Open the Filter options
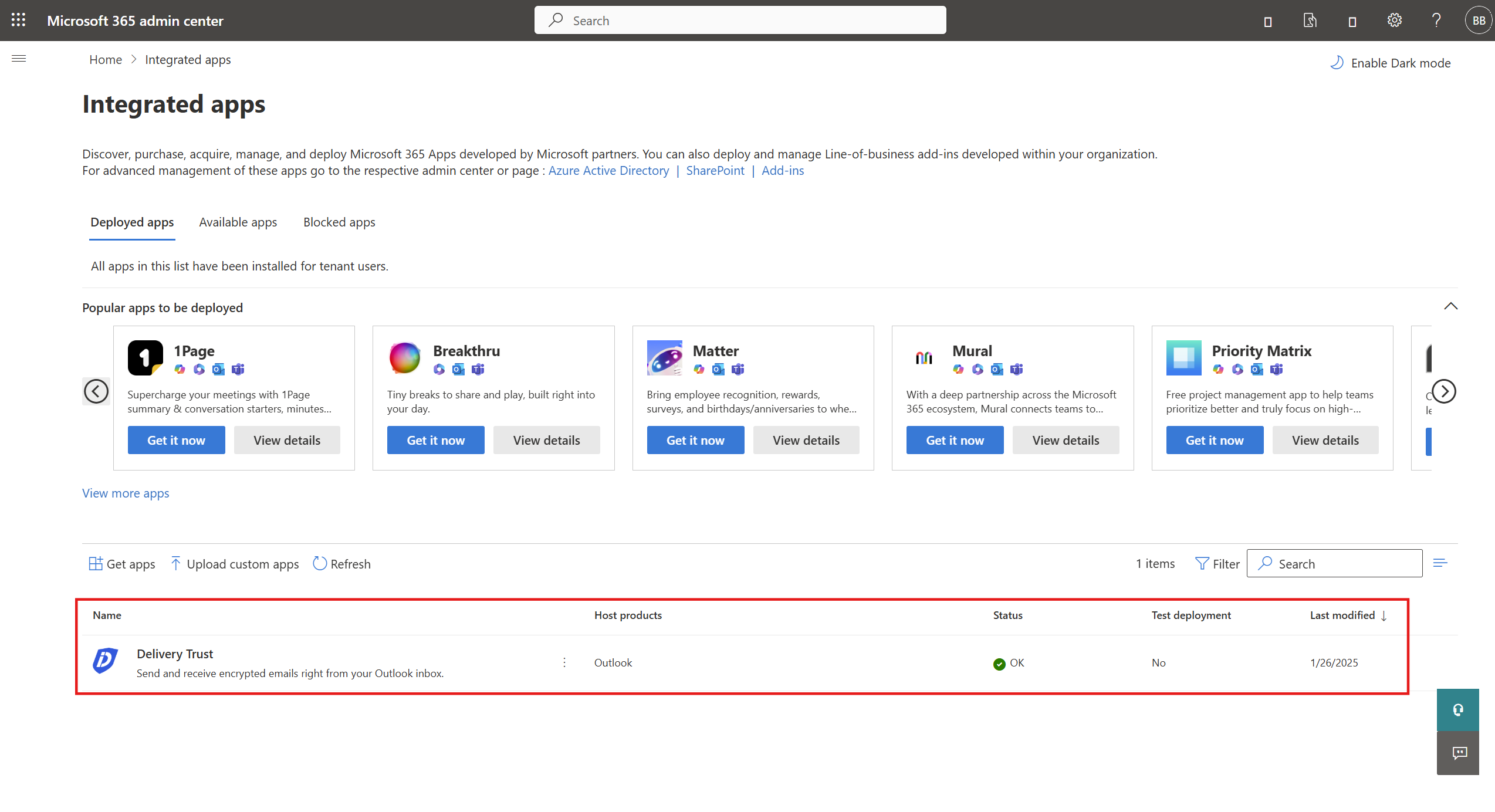Screen dimensions: 1495x812 1217,564
